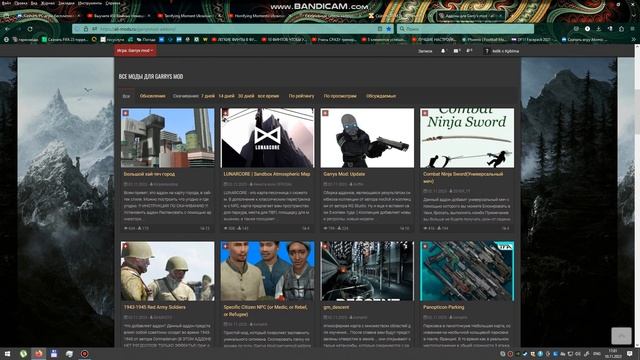
Task: Open the Bandicam recorder taskbar icon
Action: click(84, 353)
